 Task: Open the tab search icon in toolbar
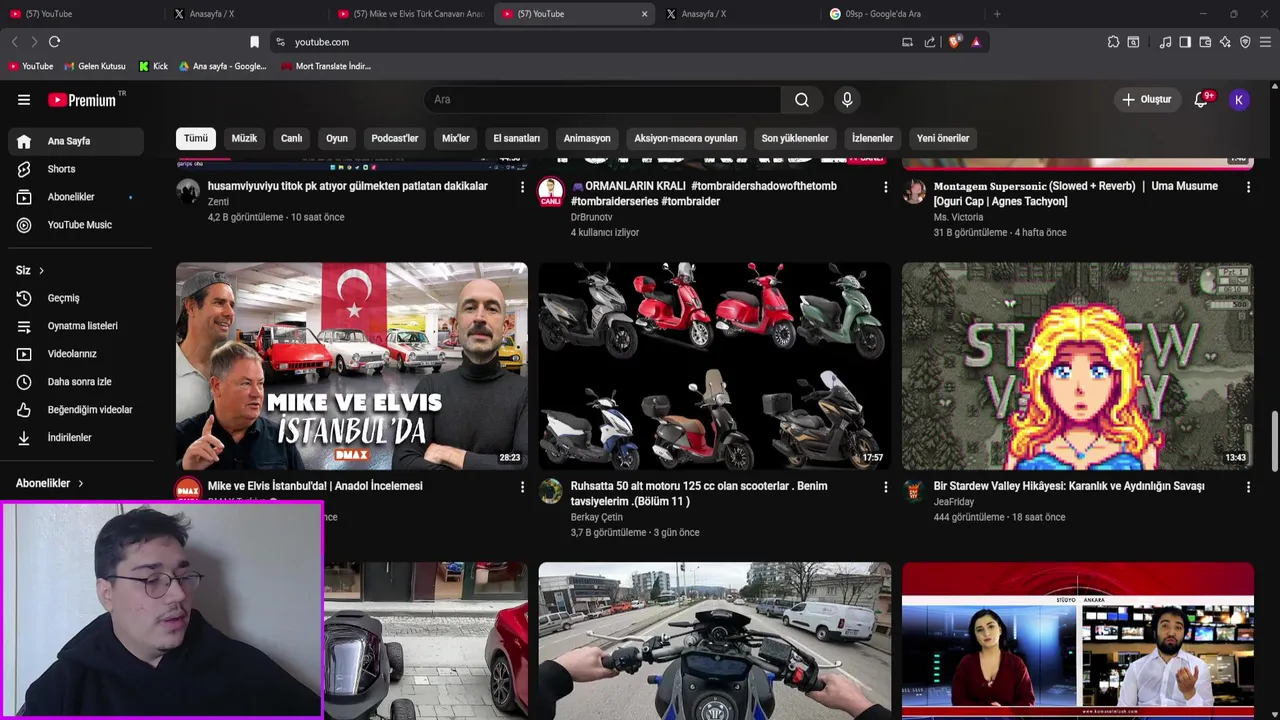pos(1133,42)
